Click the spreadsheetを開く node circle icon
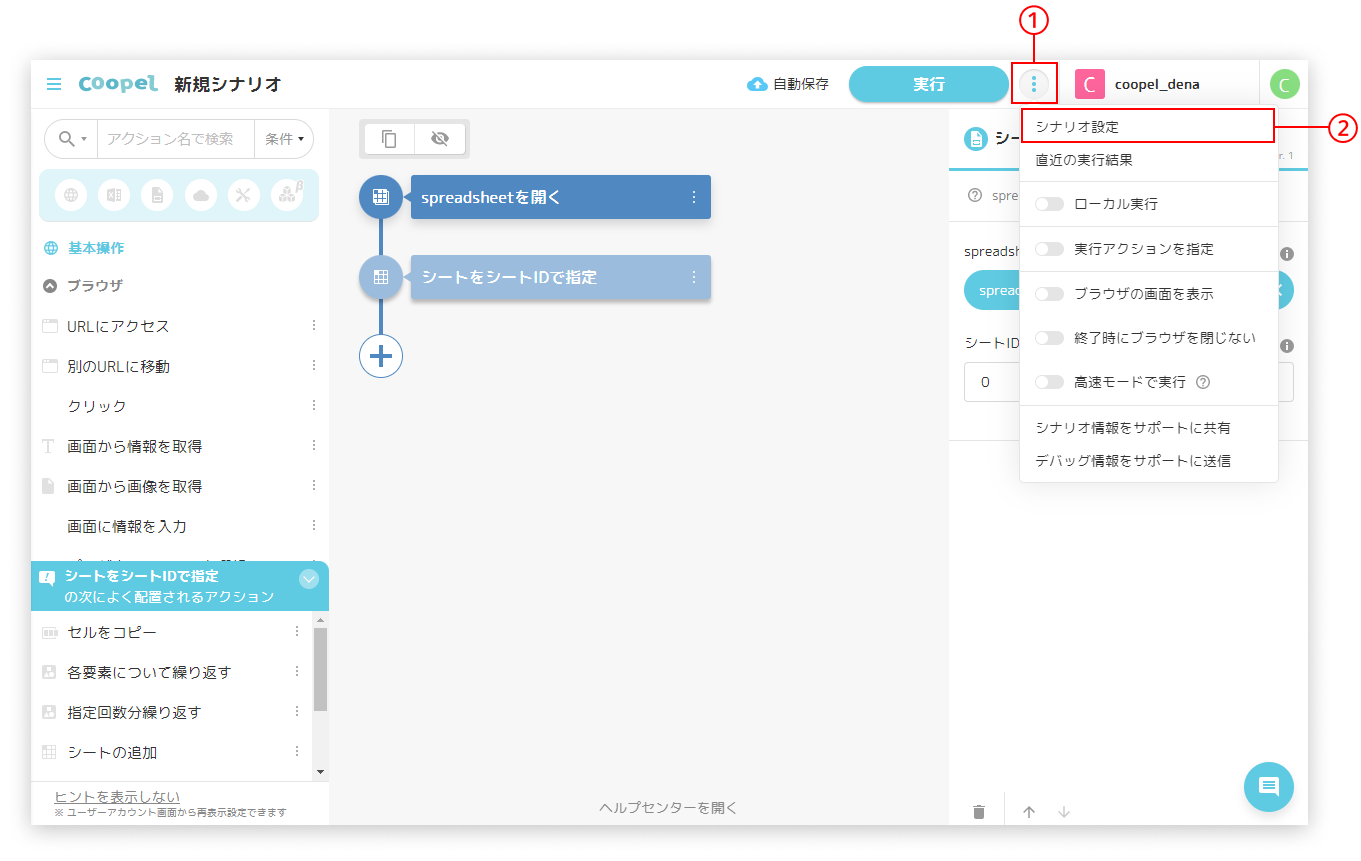Image resolution: width=1361 pixels, height=861 pixels. tap(381, 197)
